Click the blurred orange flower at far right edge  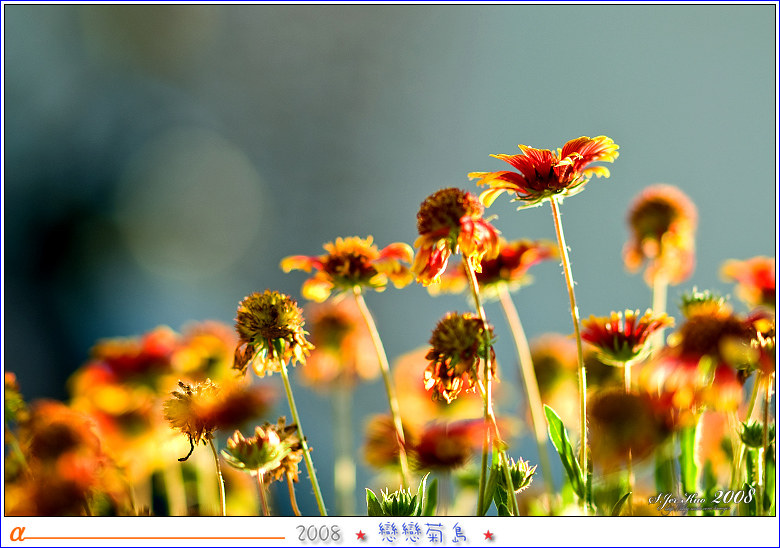click(x=752, y=280)
